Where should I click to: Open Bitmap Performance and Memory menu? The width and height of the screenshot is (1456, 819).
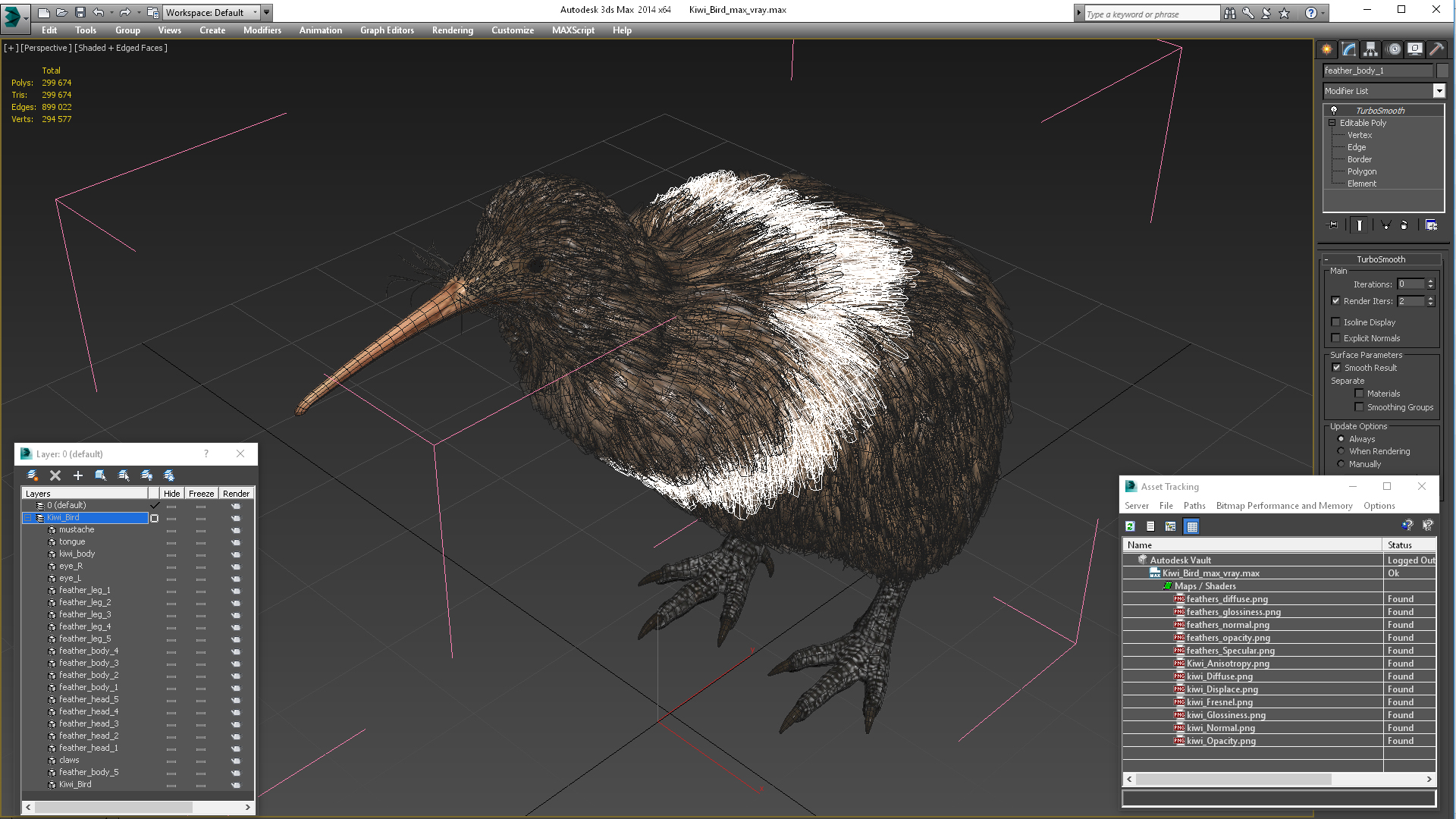pos(1285,506)
